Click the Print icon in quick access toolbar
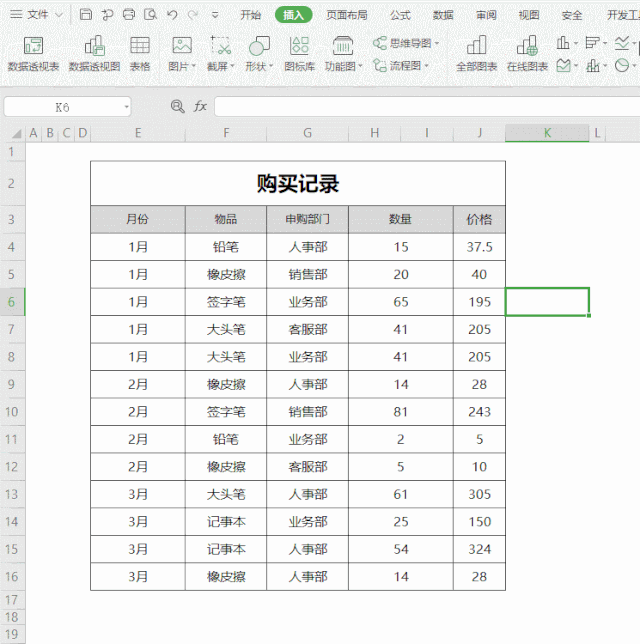The image size is (640, 644). tap(129, 15)
